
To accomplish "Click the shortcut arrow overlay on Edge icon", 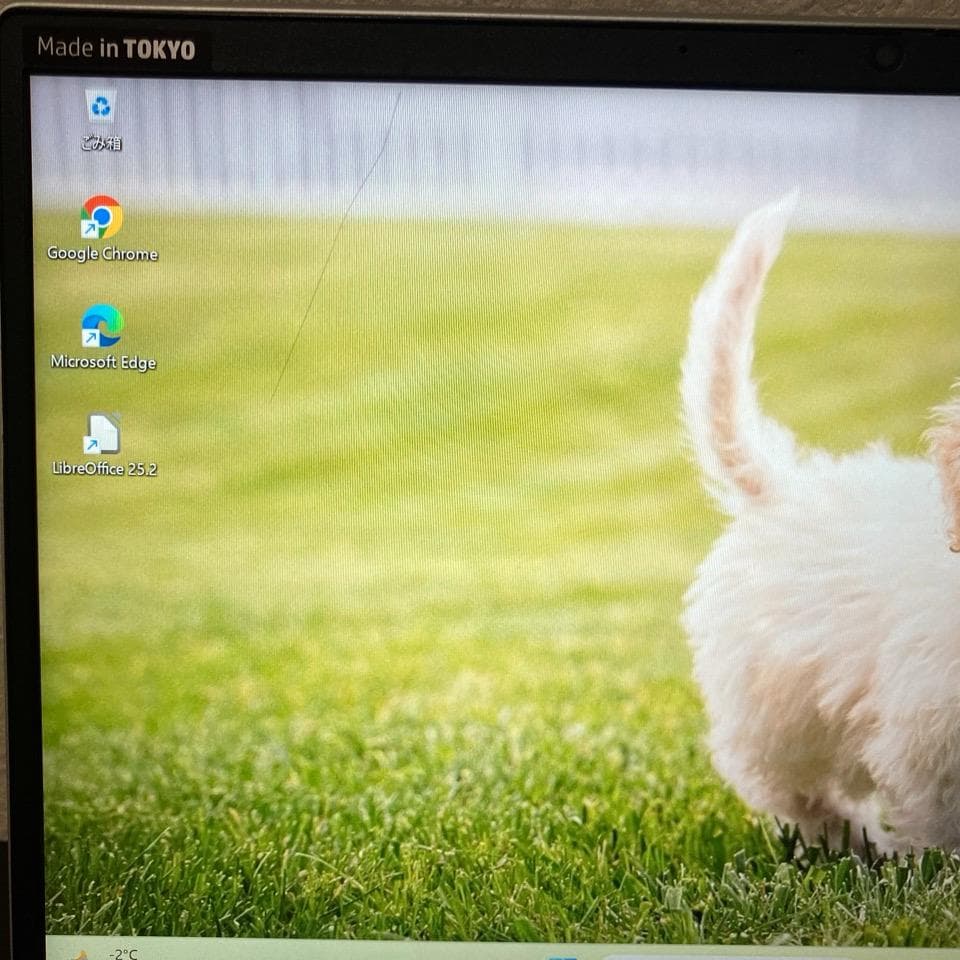I will point(90,339).
